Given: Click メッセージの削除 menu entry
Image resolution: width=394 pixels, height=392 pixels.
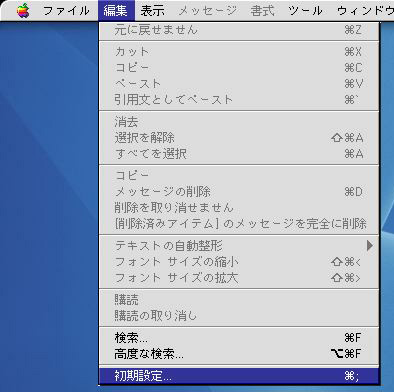Looking at the screenshot, I should pos(239,192).
